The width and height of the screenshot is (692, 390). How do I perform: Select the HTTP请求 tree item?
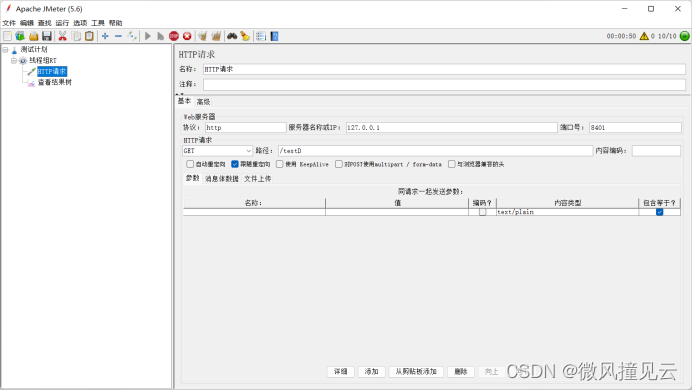(x=52, y=71)
